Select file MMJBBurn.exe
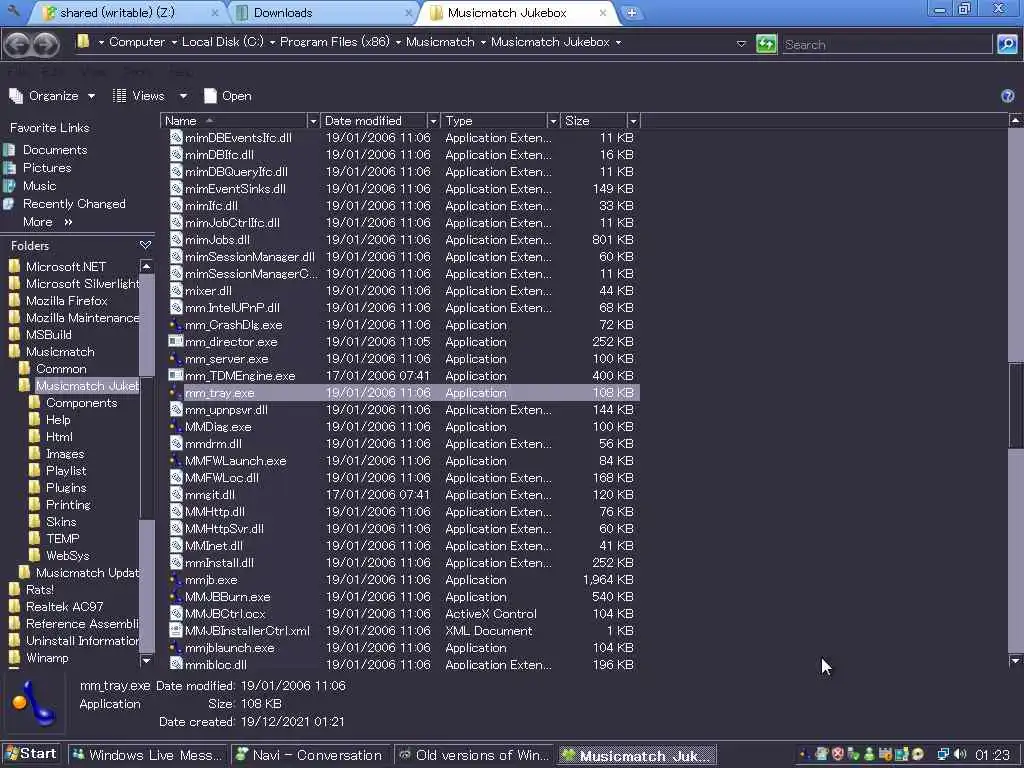 point(227,597)
